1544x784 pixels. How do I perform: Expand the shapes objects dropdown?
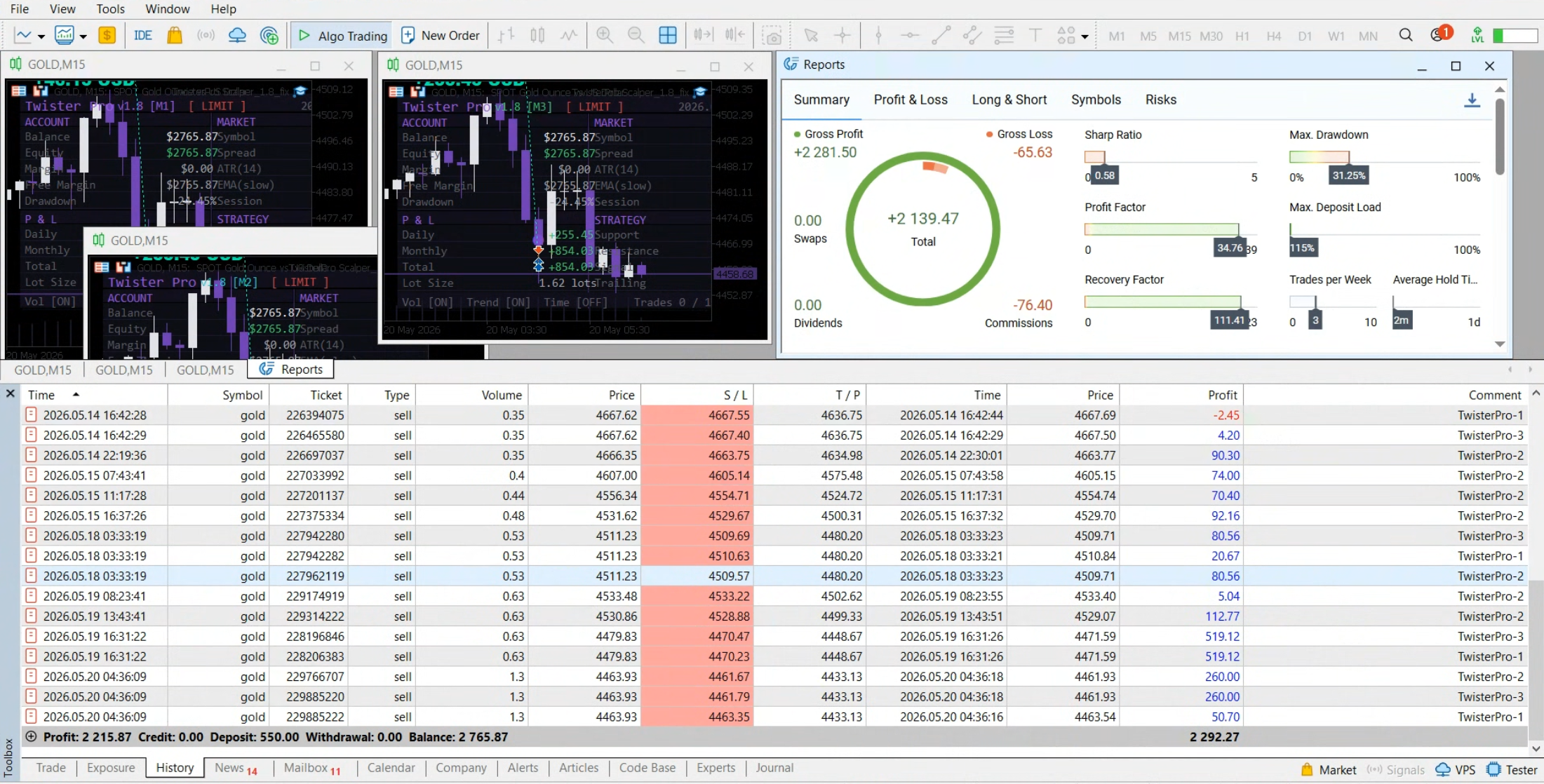click(1085, 36)
